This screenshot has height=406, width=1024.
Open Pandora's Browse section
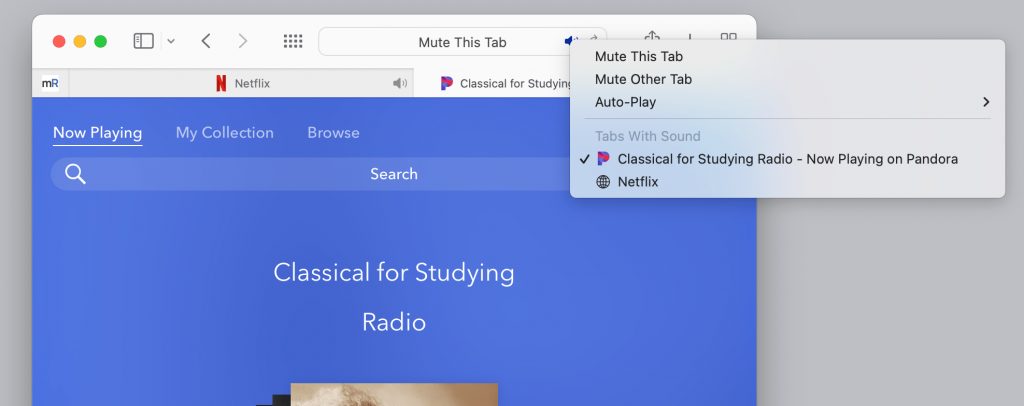(333, 133)
